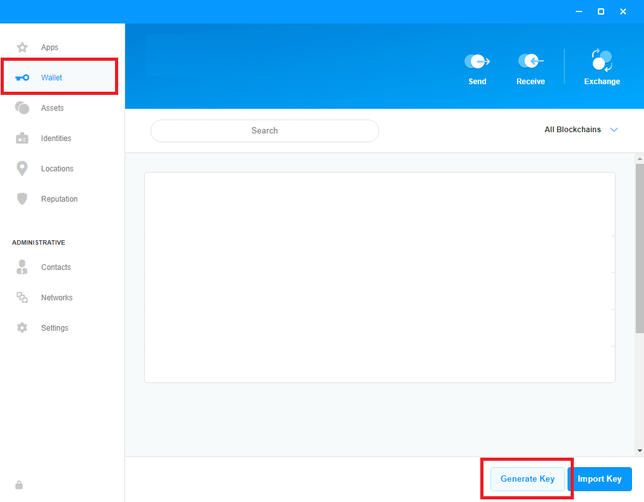This screenshot has height=502, width=644.
Task: Click the Import Key button
Action: point(599,479)
